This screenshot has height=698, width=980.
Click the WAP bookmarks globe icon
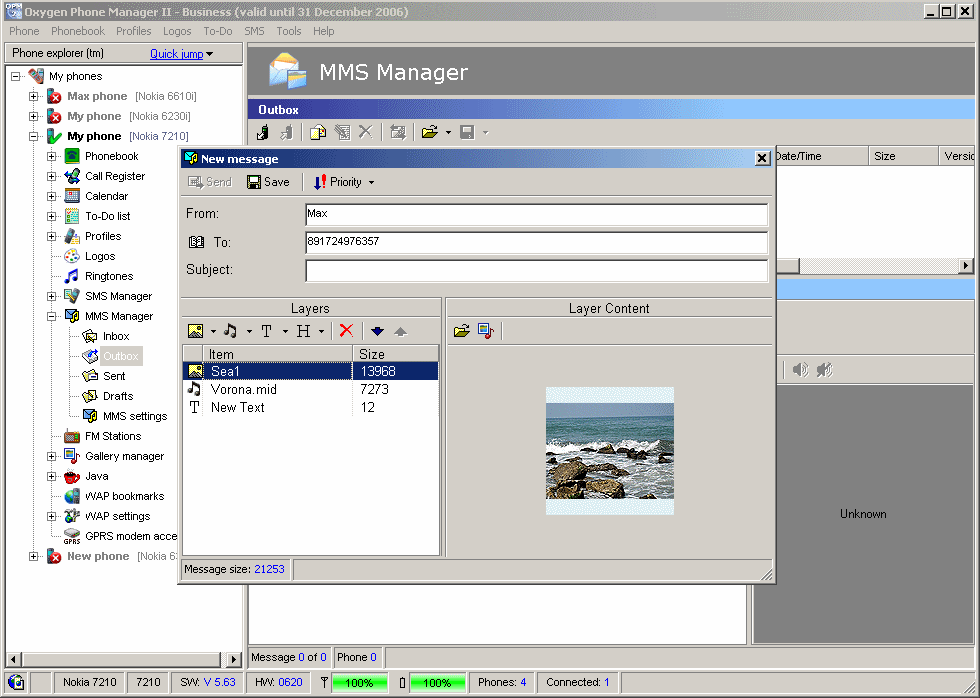pos(72,496)
